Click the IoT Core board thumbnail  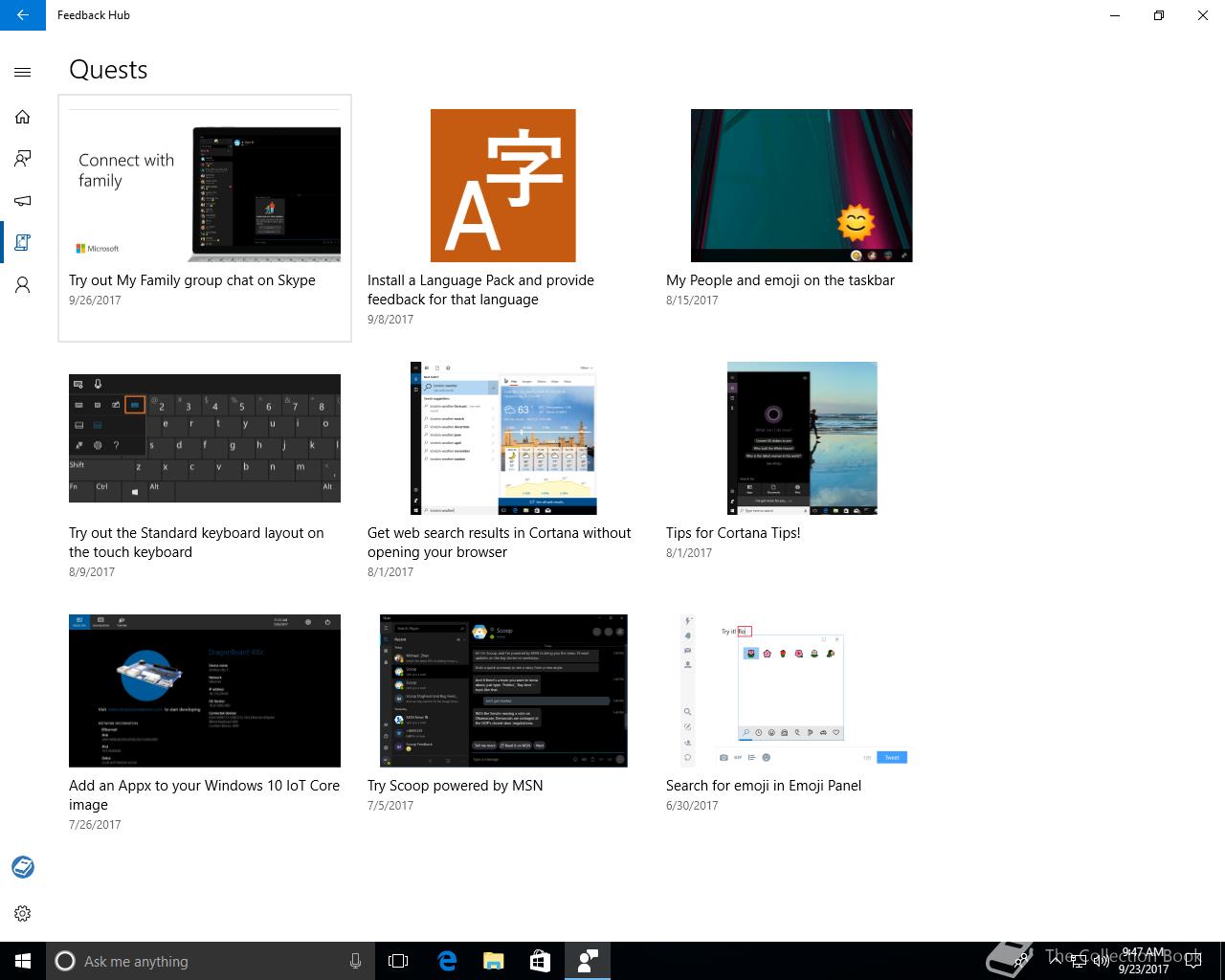pos(205,691)
